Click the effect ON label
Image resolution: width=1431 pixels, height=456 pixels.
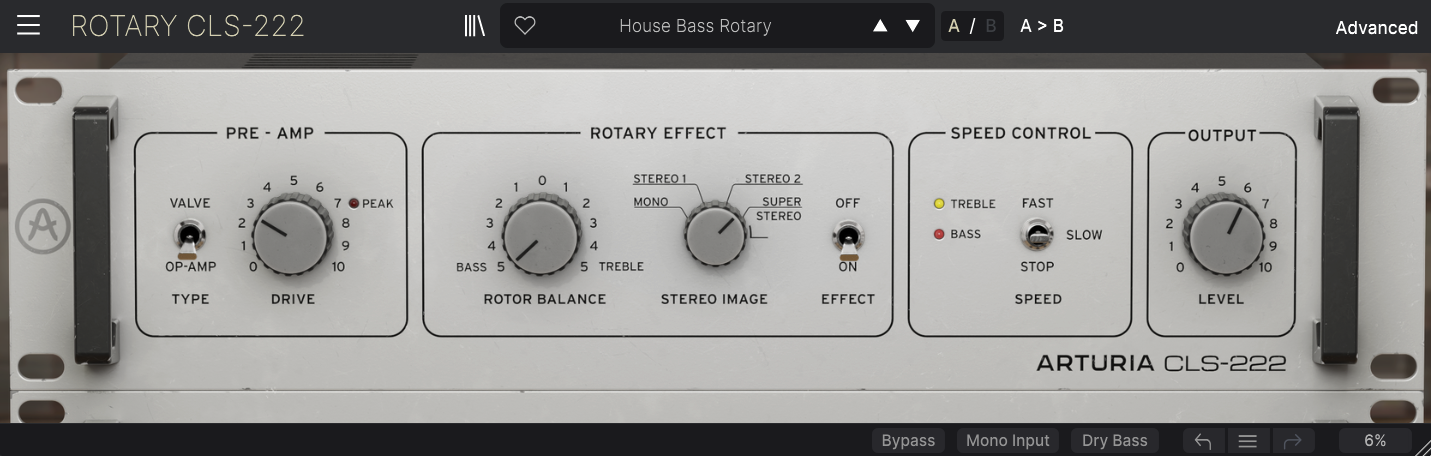point(848,267)
